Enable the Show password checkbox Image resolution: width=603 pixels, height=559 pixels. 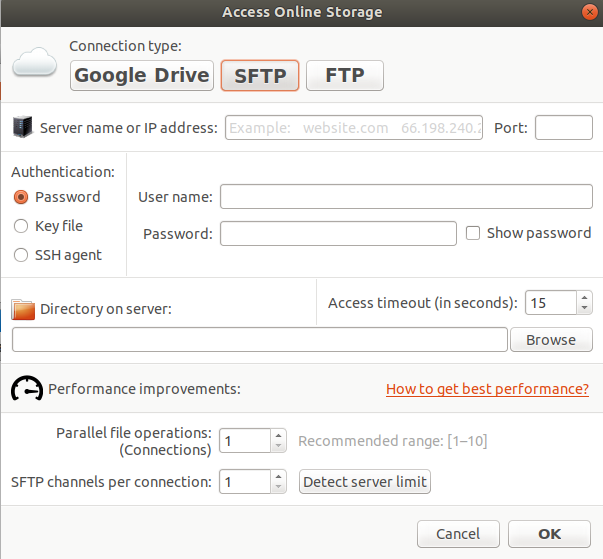(473, 233)
